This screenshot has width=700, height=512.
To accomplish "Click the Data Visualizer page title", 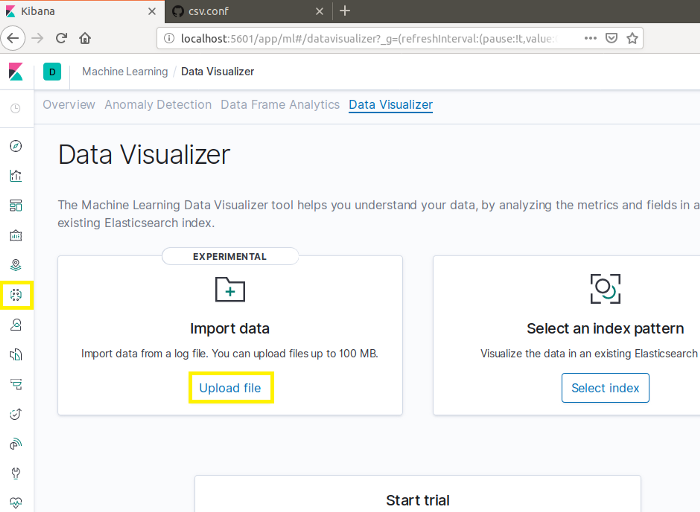I will 144,155.
